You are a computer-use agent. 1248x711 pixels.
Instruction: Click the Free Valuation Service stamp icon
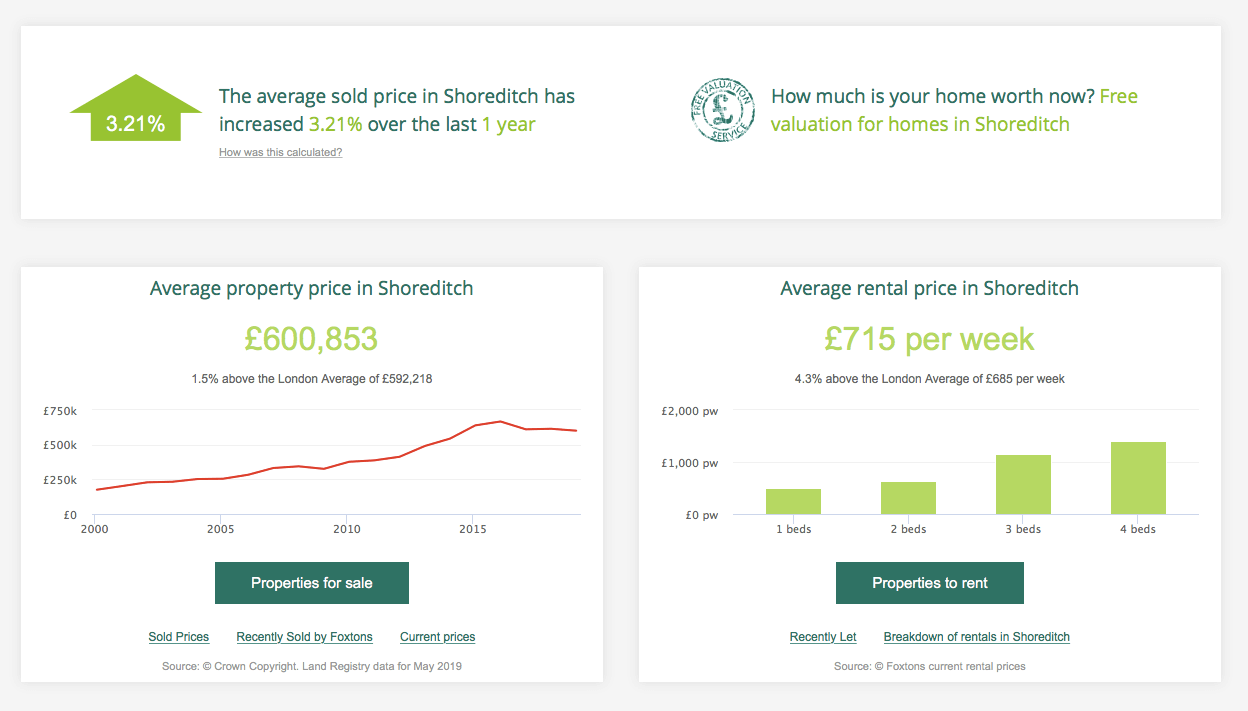point(725,110)
